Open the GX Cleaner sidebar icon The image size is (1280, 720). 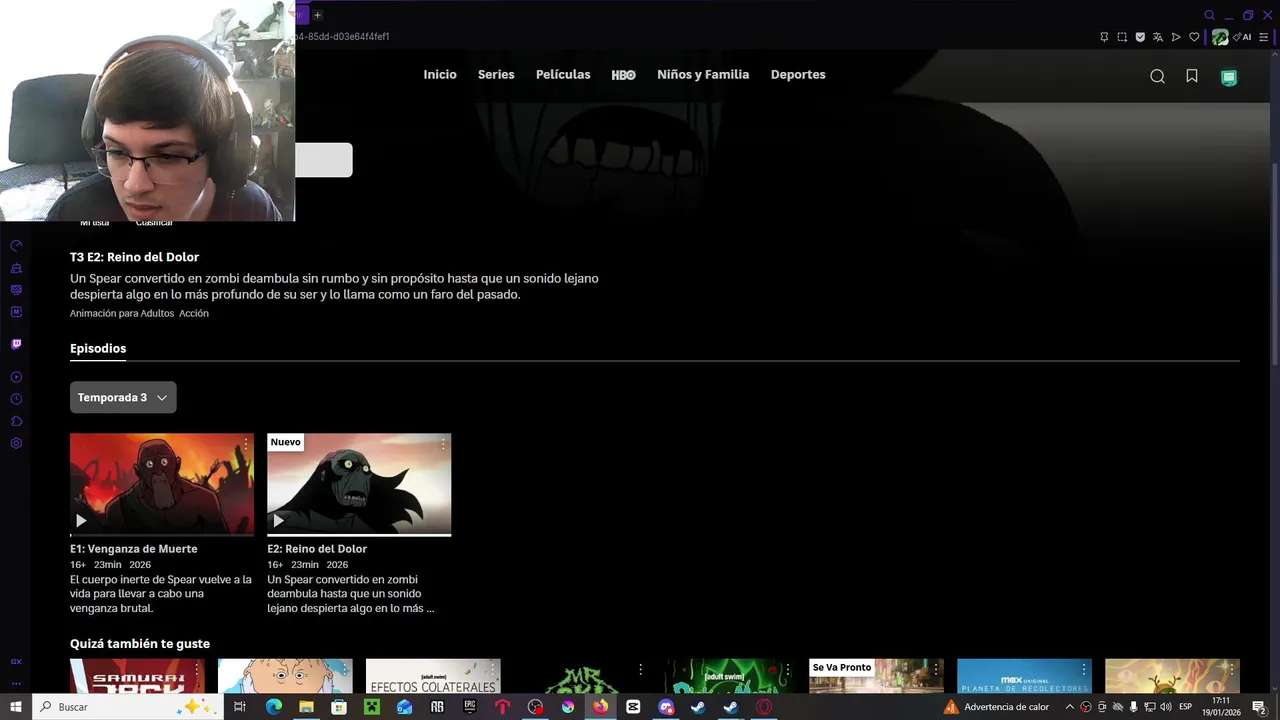pos(16,268)
